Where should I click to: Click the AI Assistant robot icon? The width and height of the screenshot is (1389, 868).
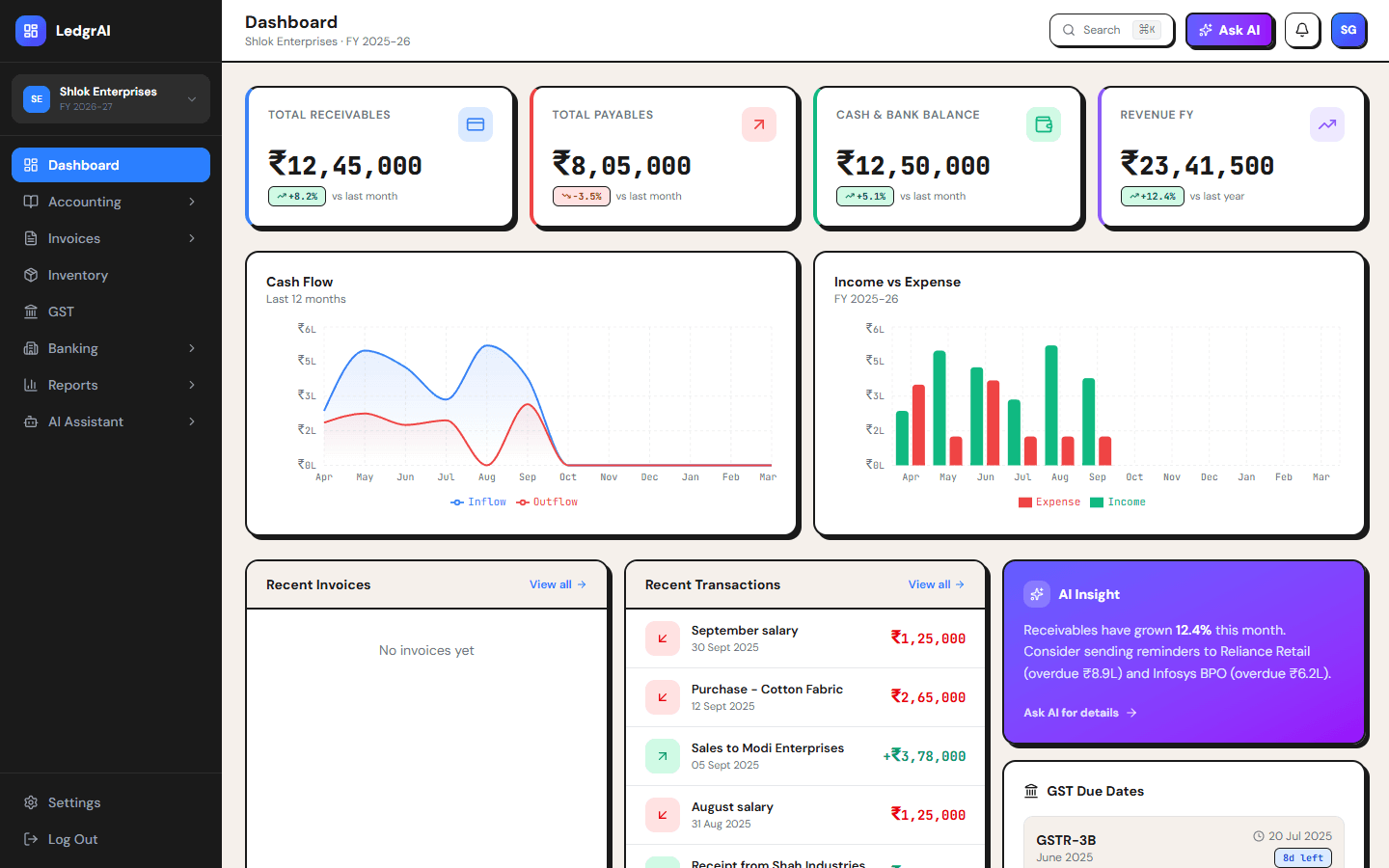click(x=31, y=421)
